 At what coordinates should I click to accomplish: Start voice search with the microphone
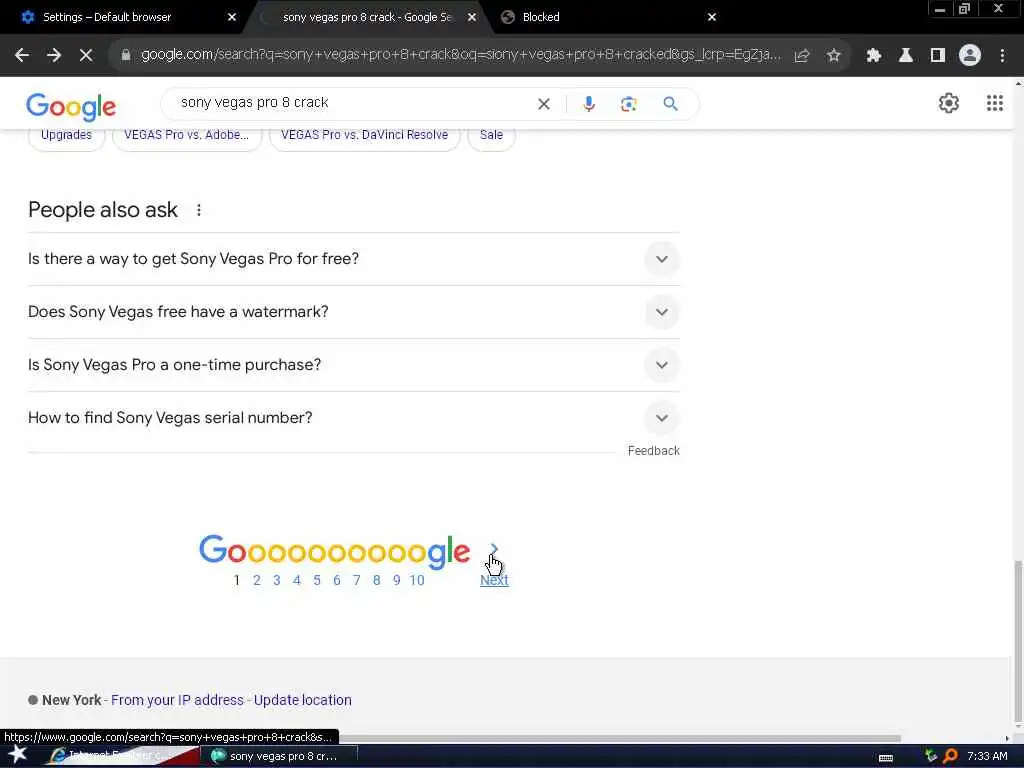589,104
